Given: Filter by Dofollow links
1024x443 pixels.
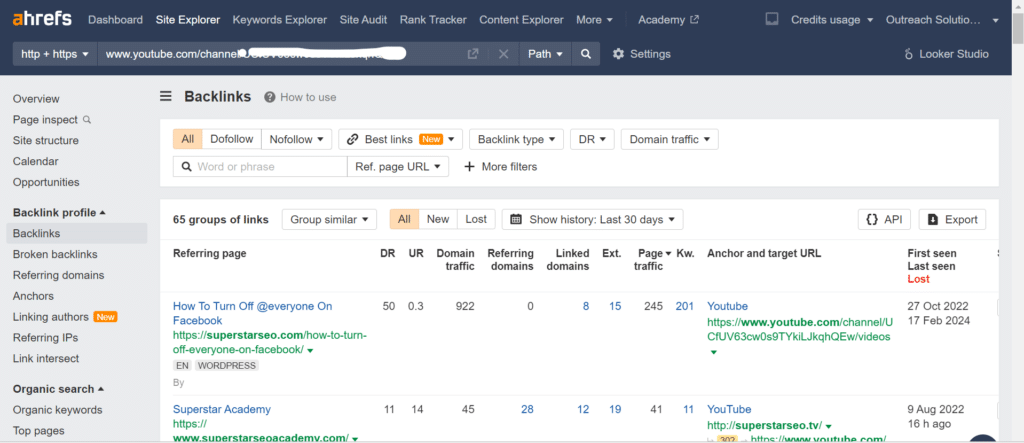Looking at the screenshot, I should click(232, 139).
